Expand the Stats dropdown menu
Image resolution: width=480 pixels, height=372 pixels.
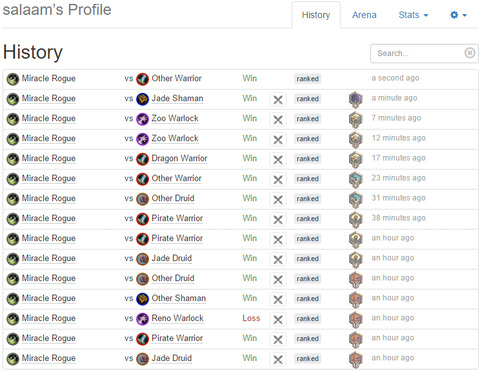pos(413,15)
